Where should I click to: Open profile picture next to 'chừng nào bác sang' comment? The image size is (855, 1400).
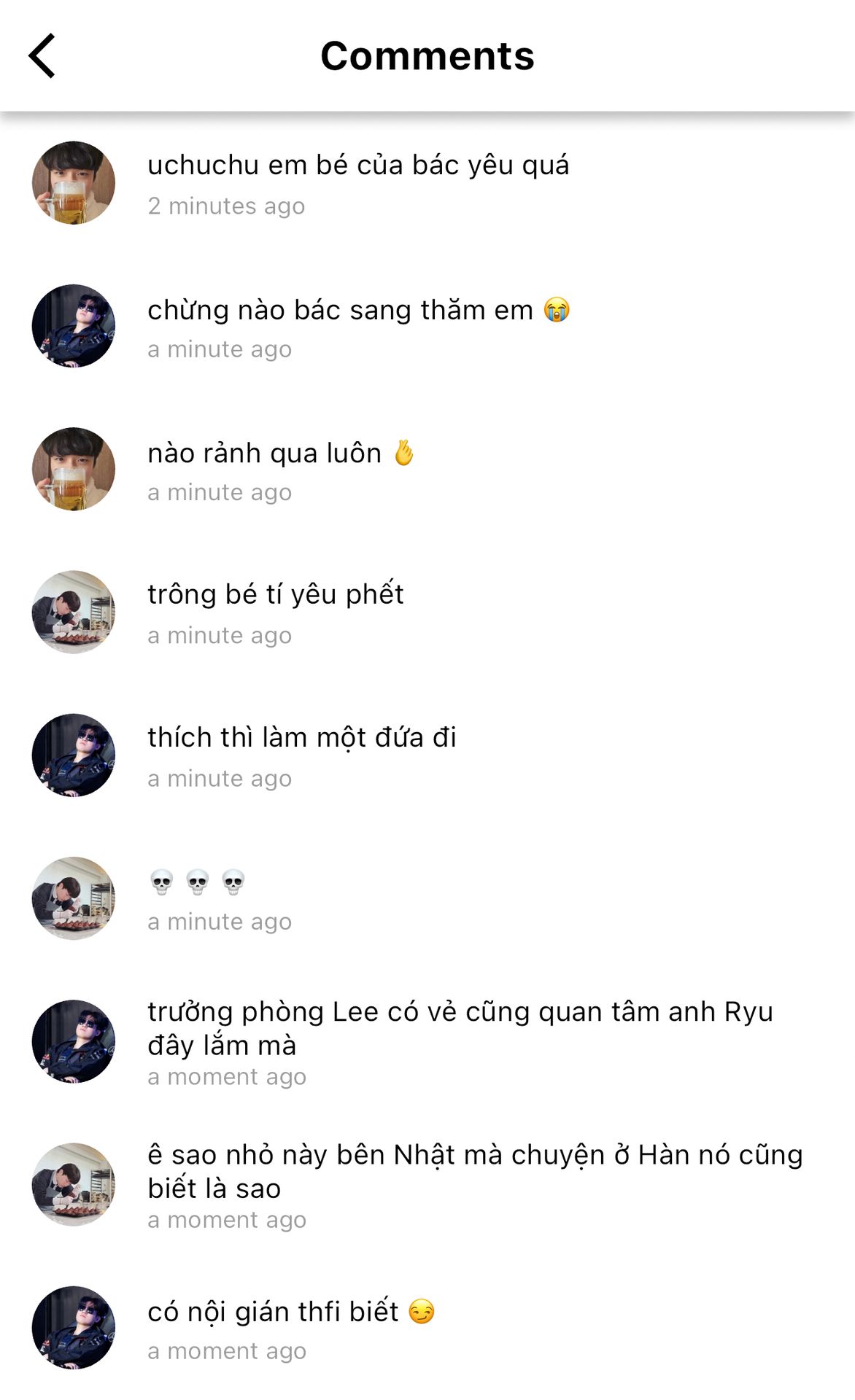[74, 325]
